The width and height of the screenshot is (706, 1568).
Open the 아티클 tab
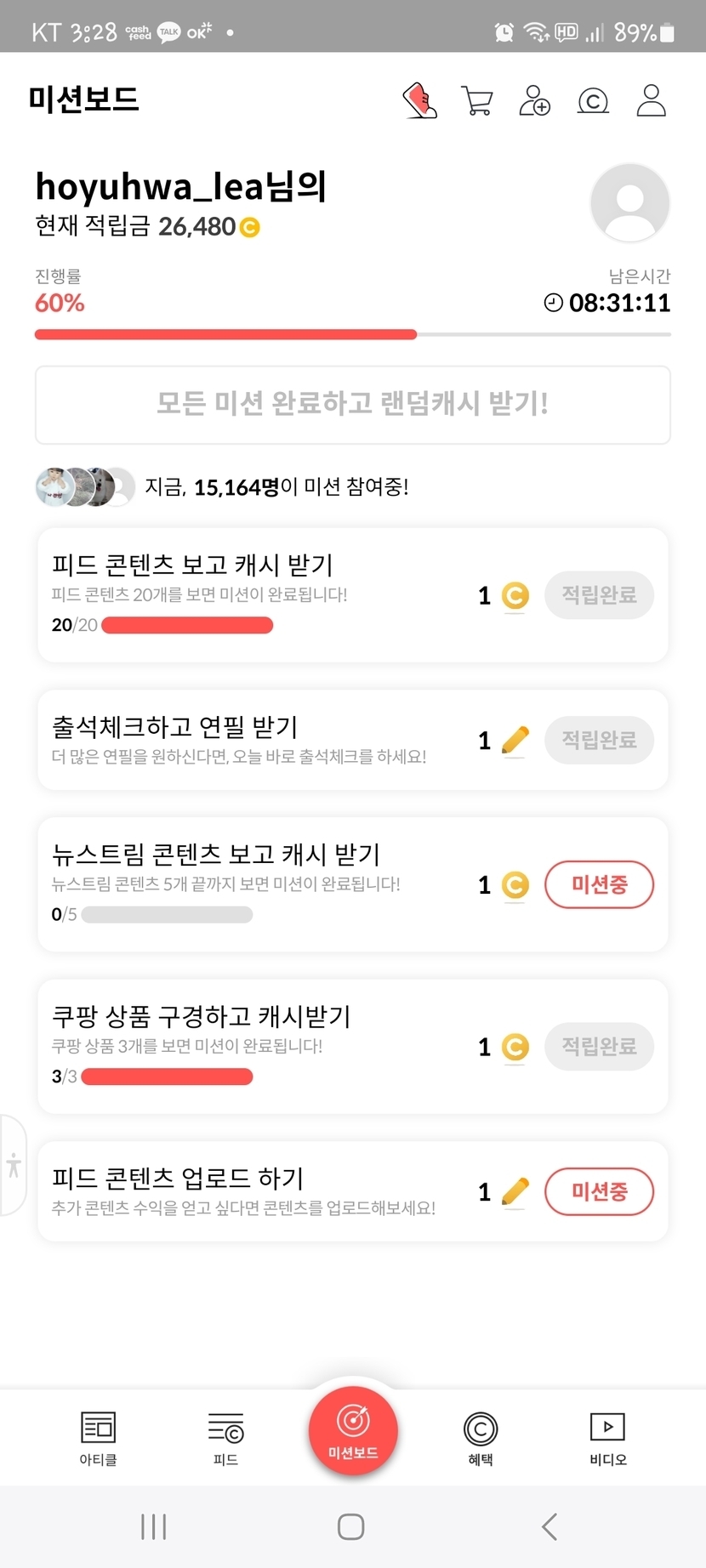(98, 1438)
